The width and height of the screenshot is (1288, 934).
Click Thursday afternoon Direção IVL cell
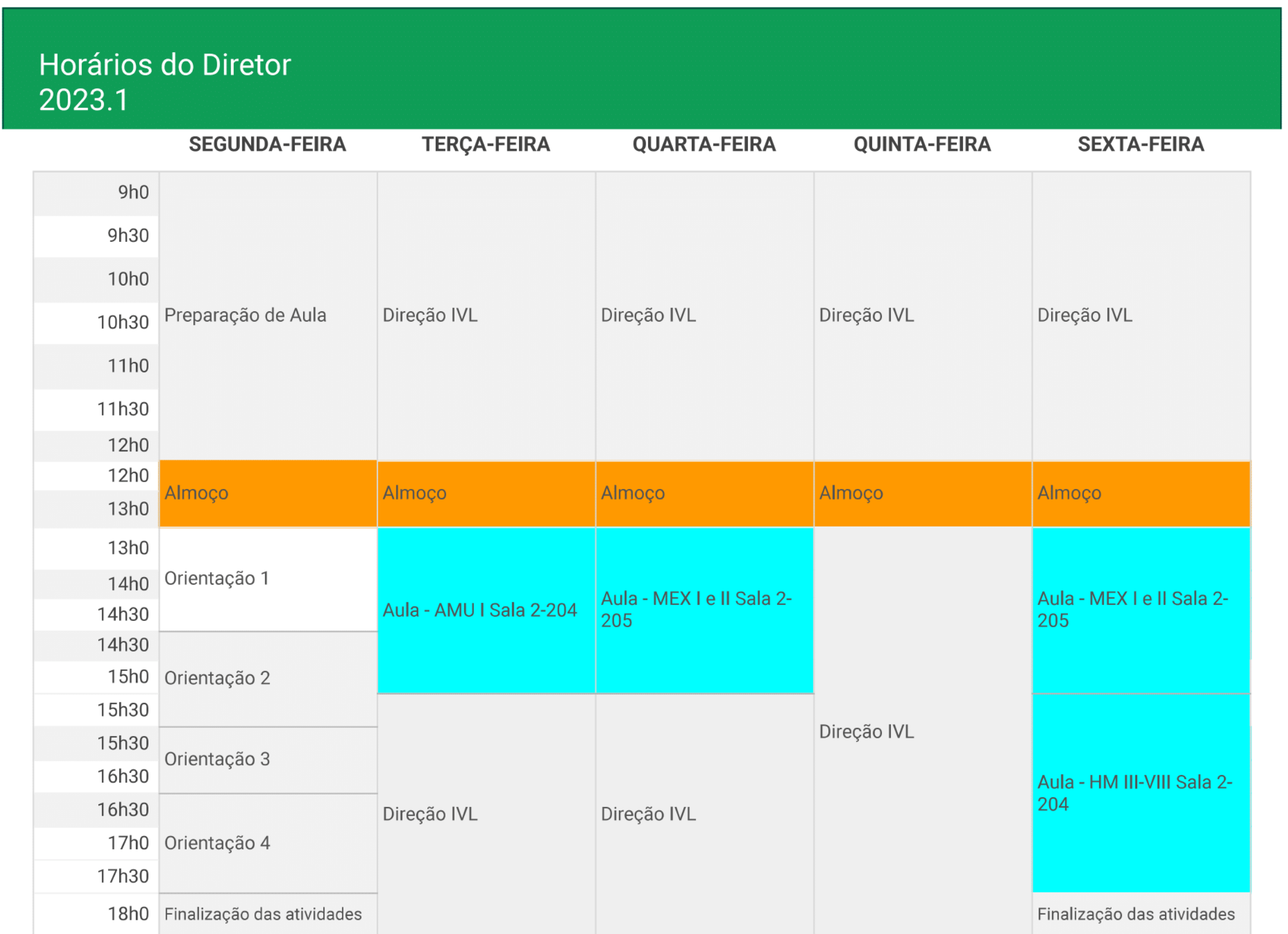[922, 731]
